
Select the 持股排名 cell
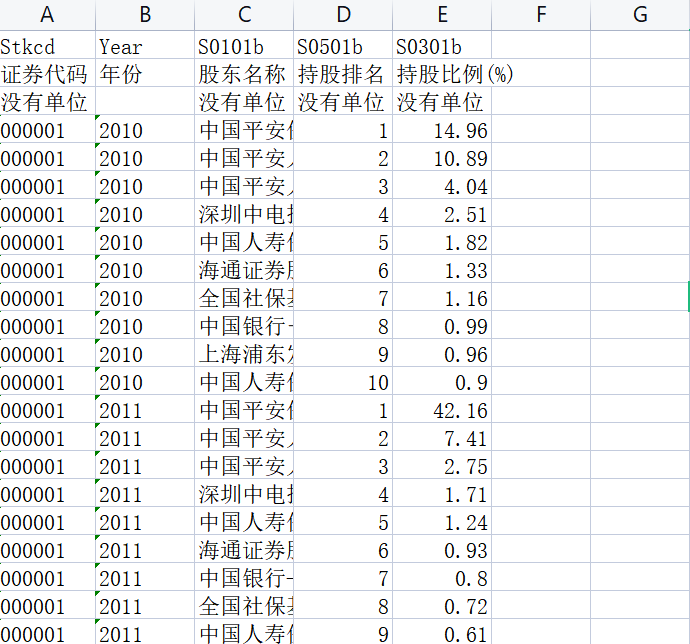coord(343,73)
